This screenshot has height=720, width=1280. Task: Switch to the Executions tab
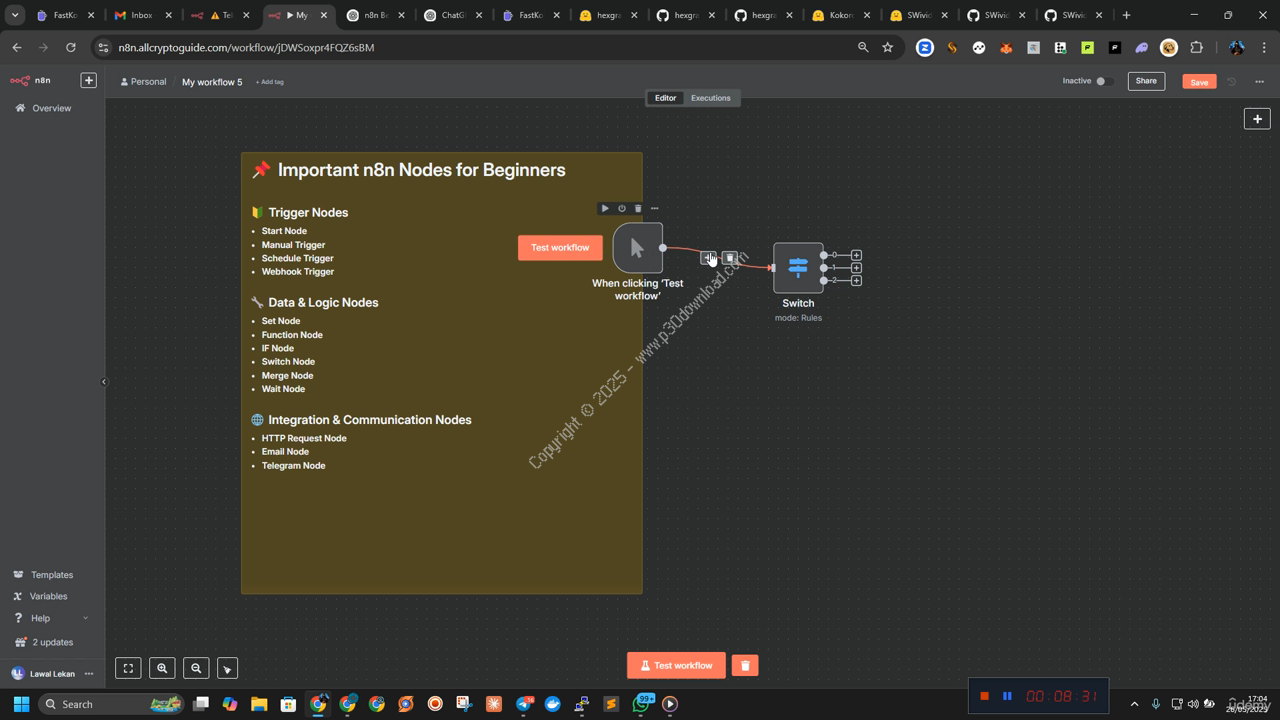tap(711, 98)
